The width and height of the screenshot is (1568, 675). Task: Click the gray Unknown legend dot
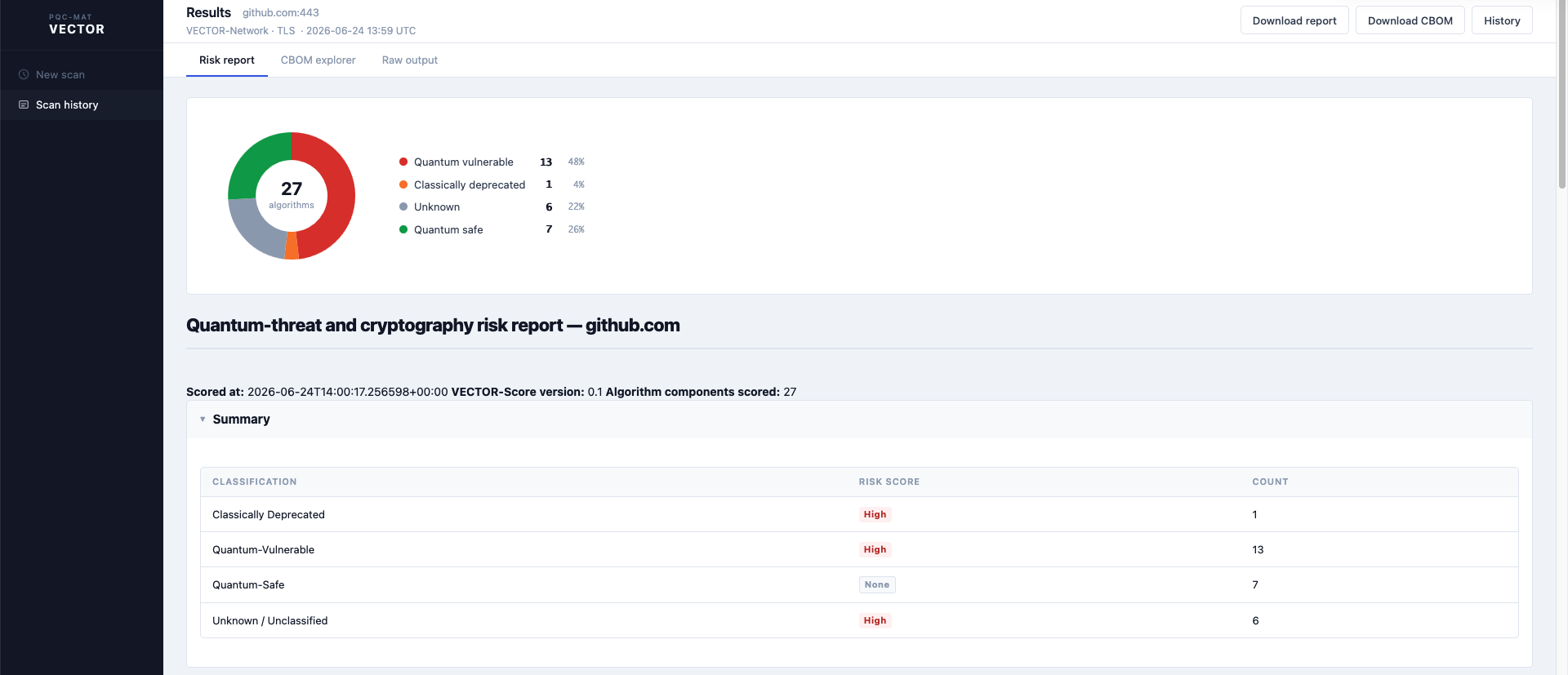tap(403, 206)
